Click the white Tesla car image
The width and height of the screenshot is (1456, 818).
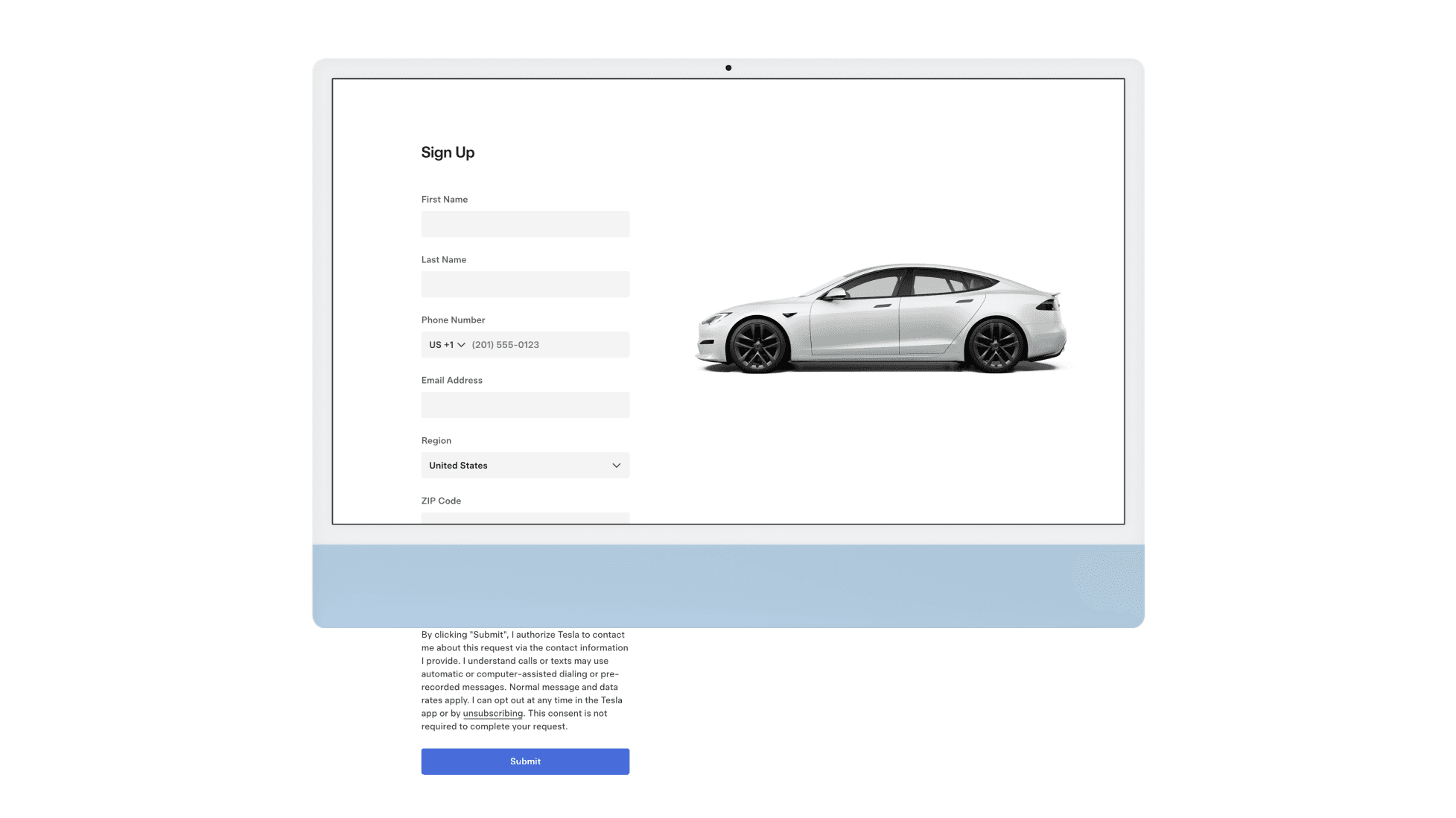pyautogui.click(x=881, y=319)
